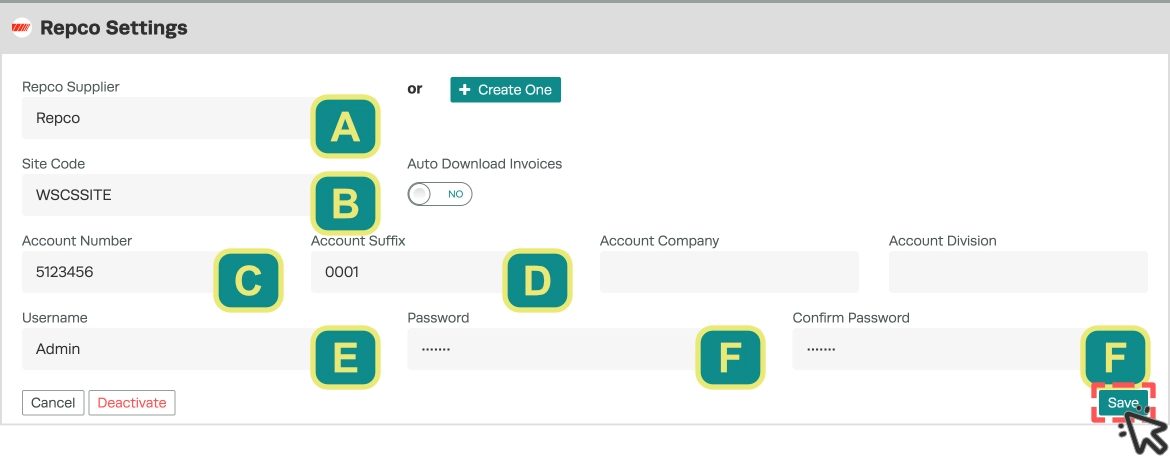Click the Account Company label

pyautogui.click(x=660, y=240)
